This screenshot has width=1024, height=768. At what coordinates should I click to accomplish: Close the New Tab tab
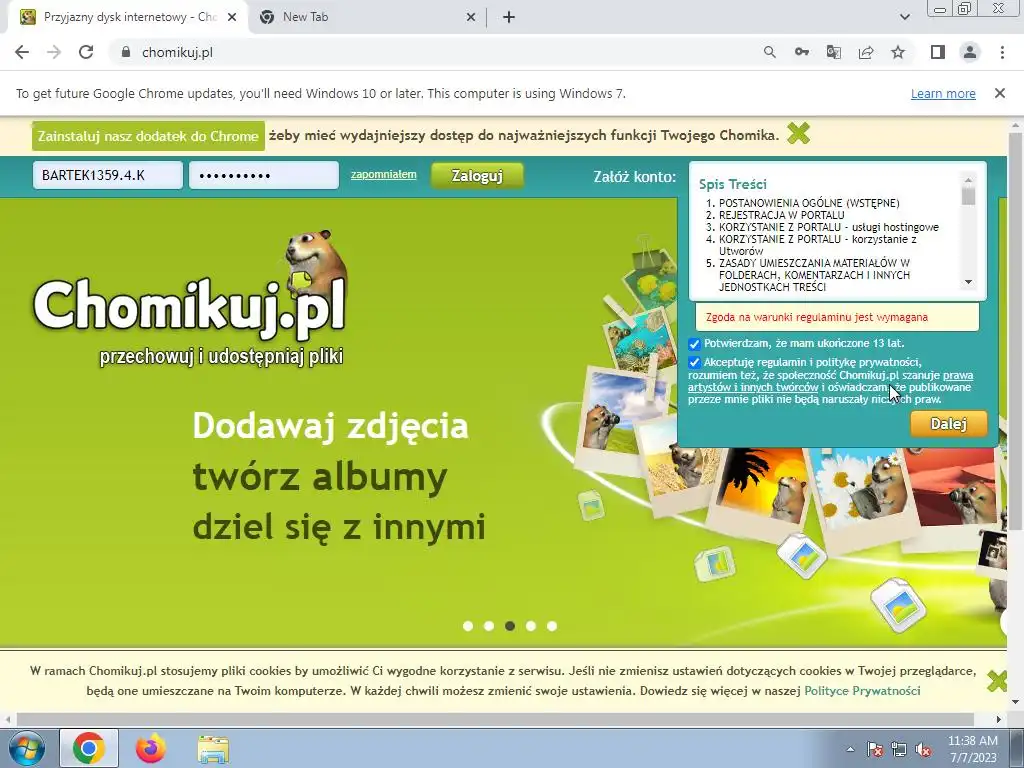click(471, 18)
